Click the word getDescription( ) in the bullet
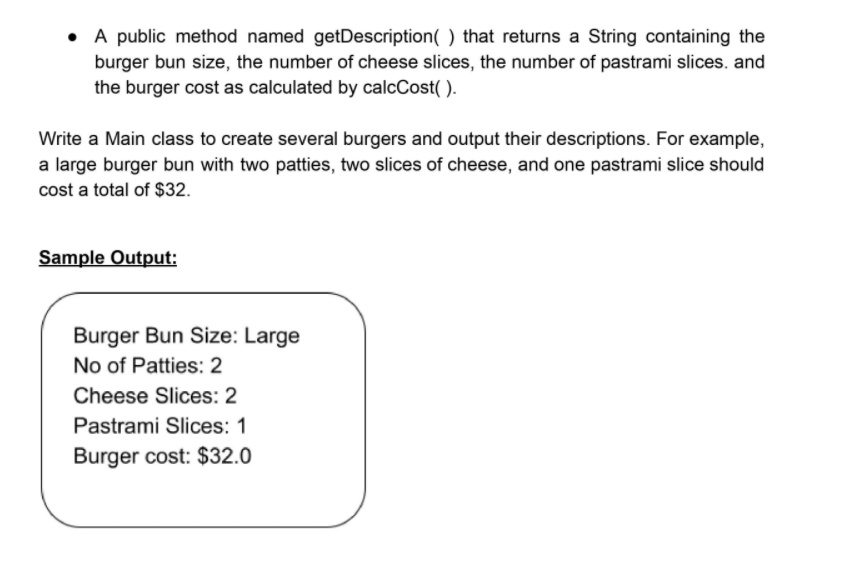Viewport: 862px width, 566px height. pyautogui.click(x=384, y=37)
